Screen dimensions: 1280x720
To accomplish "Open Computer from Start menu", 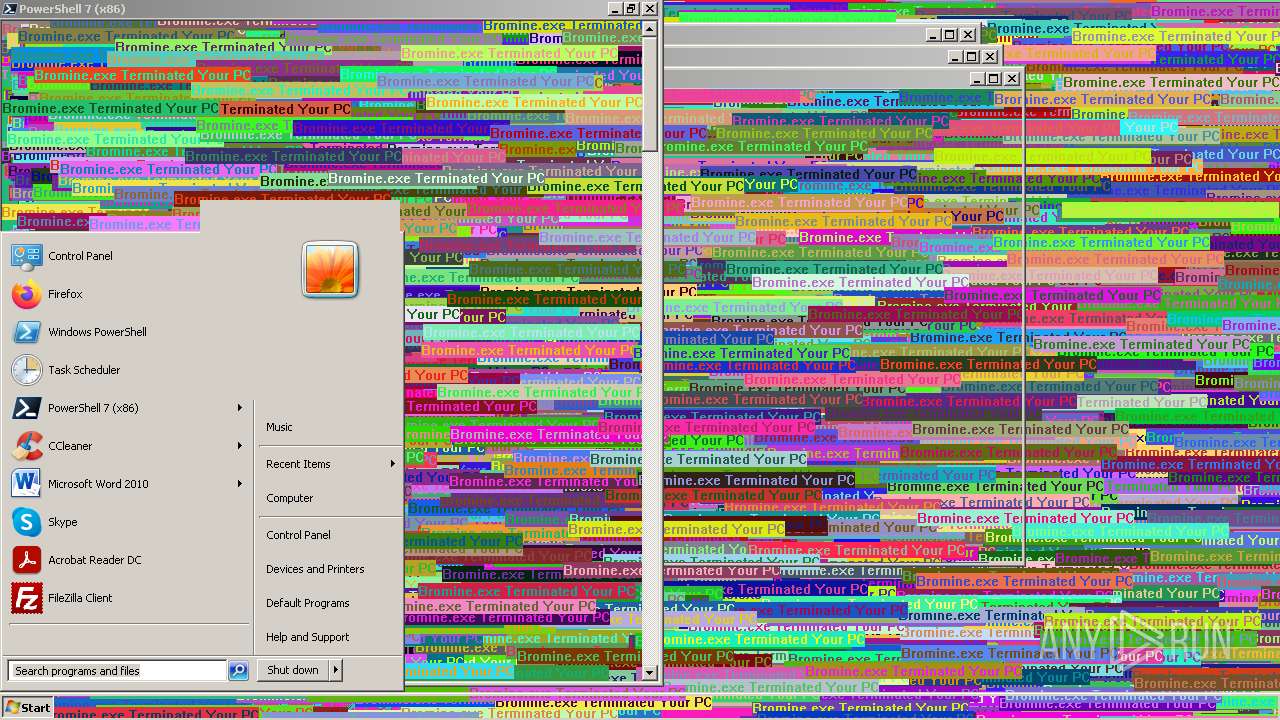I will click(x=290, y=498).
